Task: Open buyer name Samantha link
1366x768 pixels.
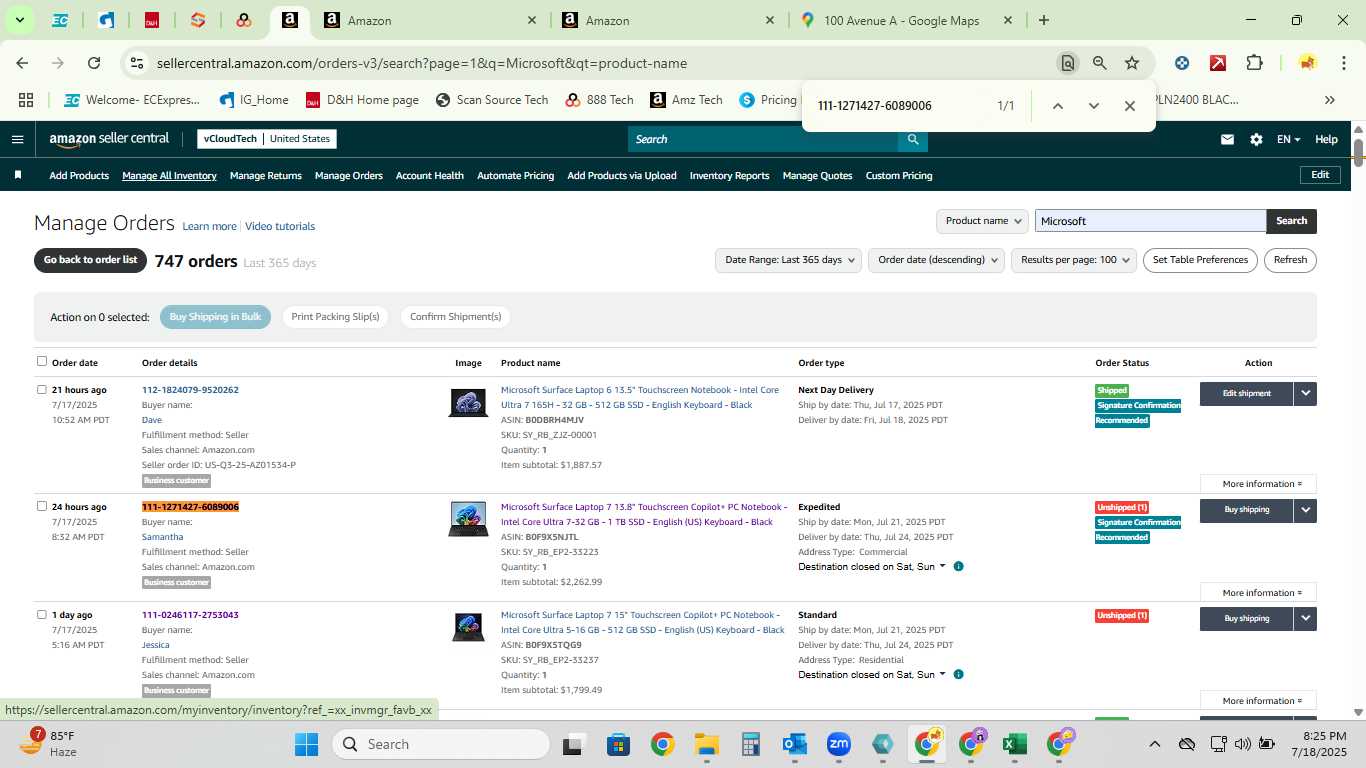Action: (162, 537)
